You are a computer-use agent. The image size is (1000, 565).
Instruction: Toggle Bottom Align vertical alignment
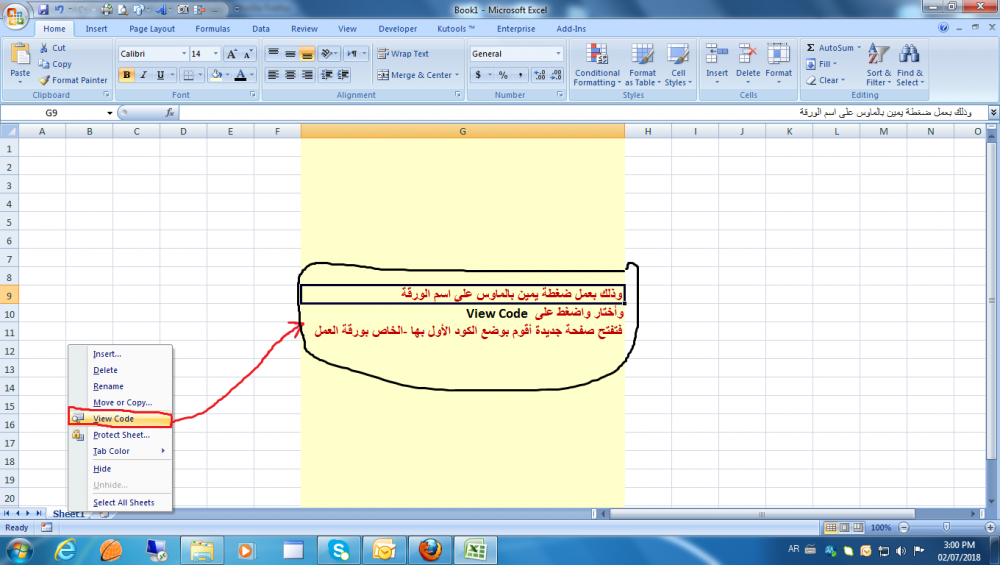[x=307, y=54]
